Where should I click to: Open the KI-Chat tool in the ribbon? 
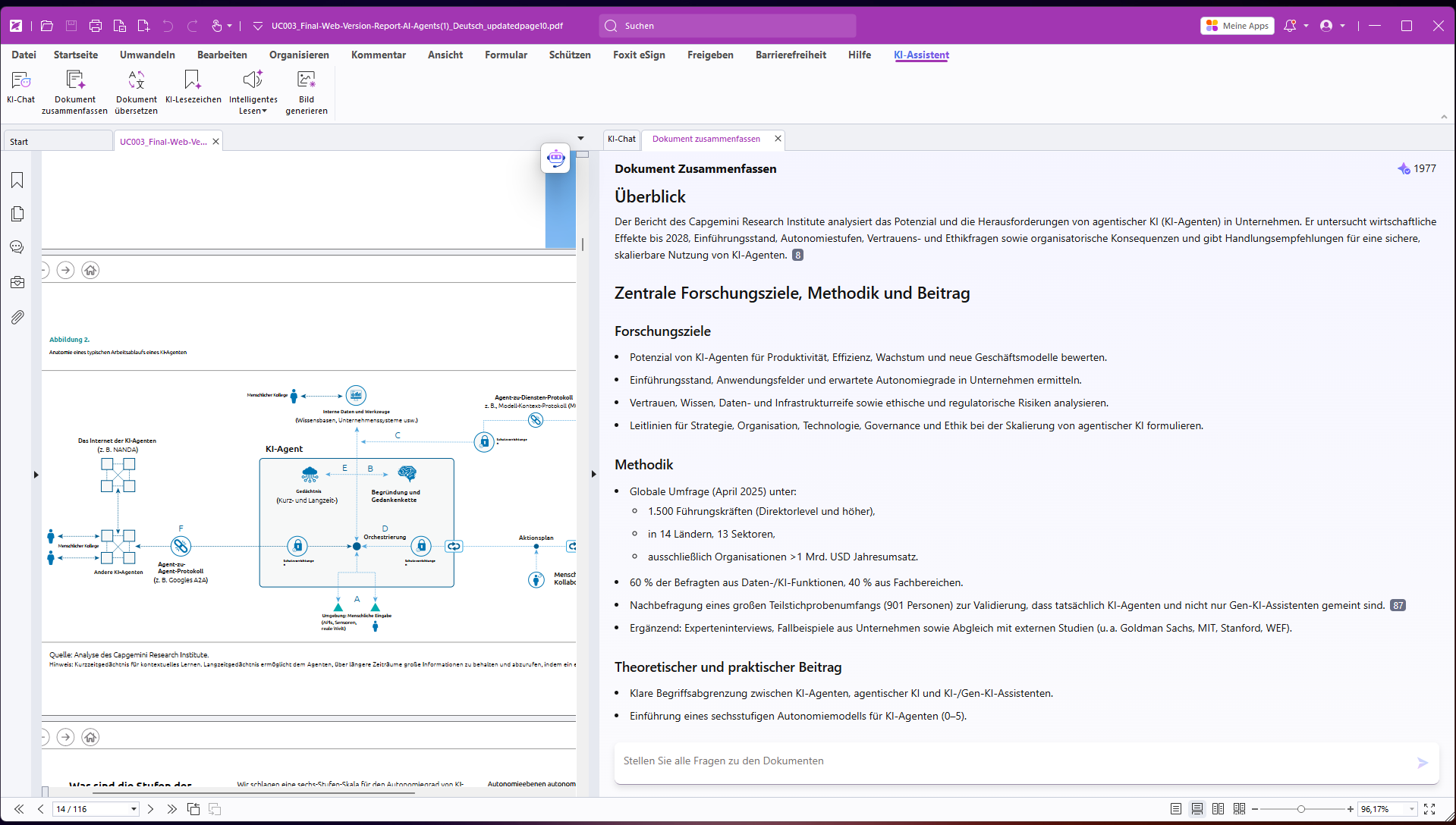tap(21, 88)
